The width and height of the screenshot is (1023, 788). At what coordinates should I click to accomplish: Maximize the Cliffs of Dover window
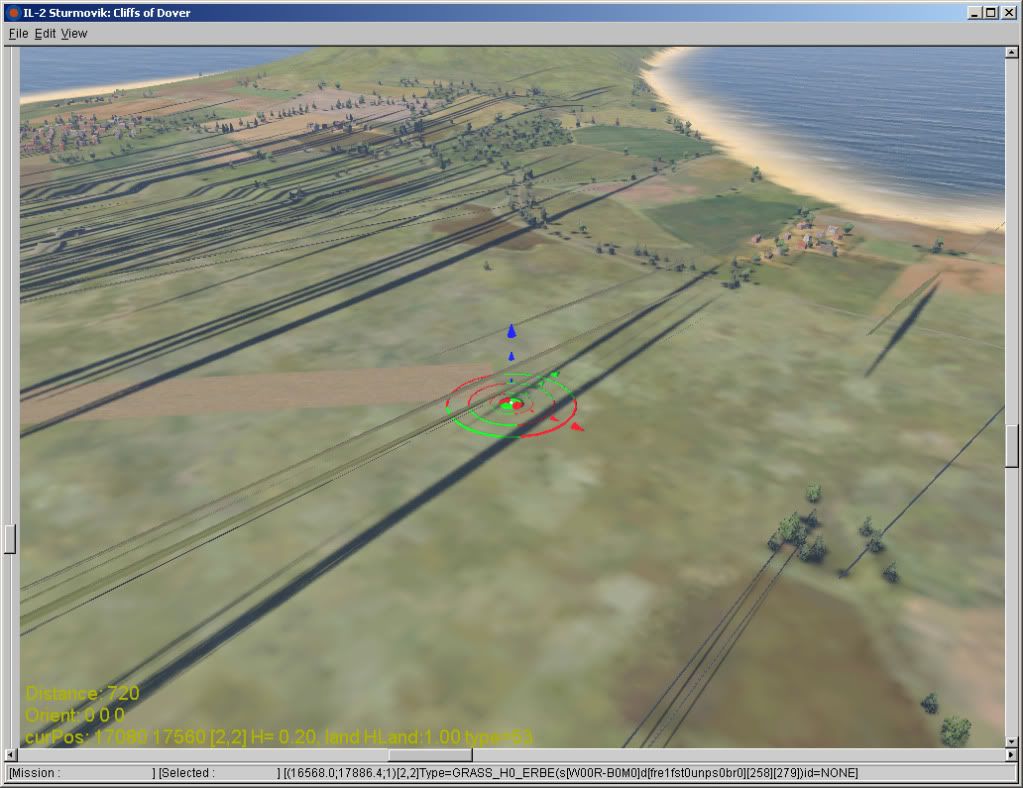tap(990, 12)
